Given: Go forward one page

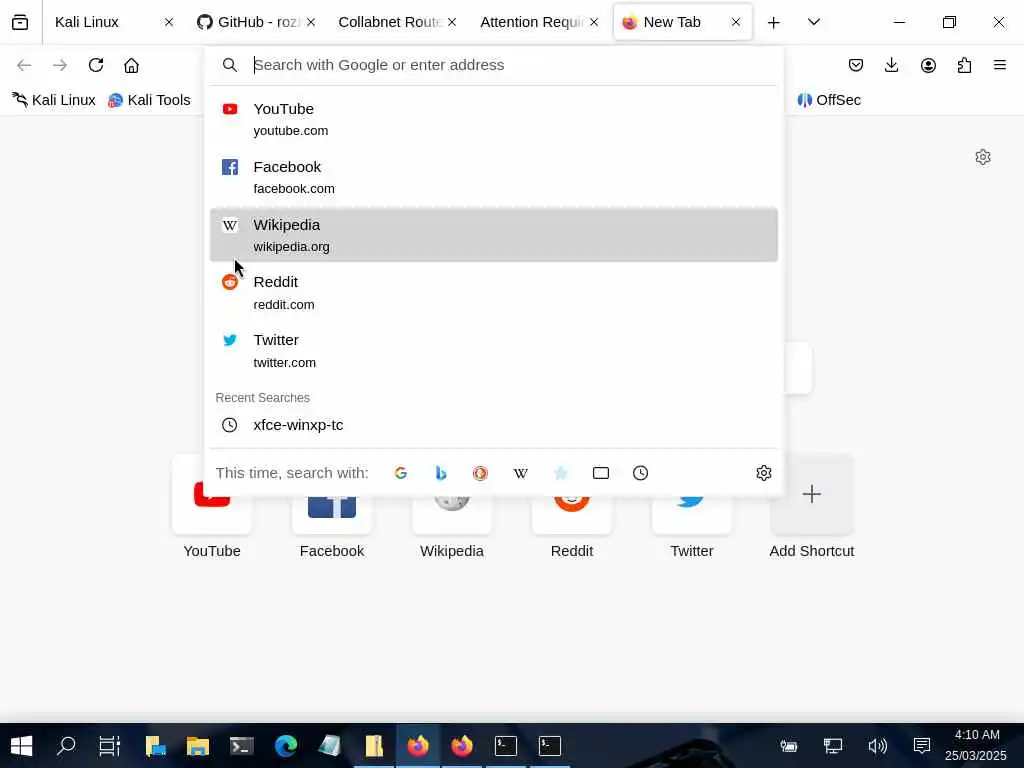Looking at the screenshot, I should click(x=60, y=65).
